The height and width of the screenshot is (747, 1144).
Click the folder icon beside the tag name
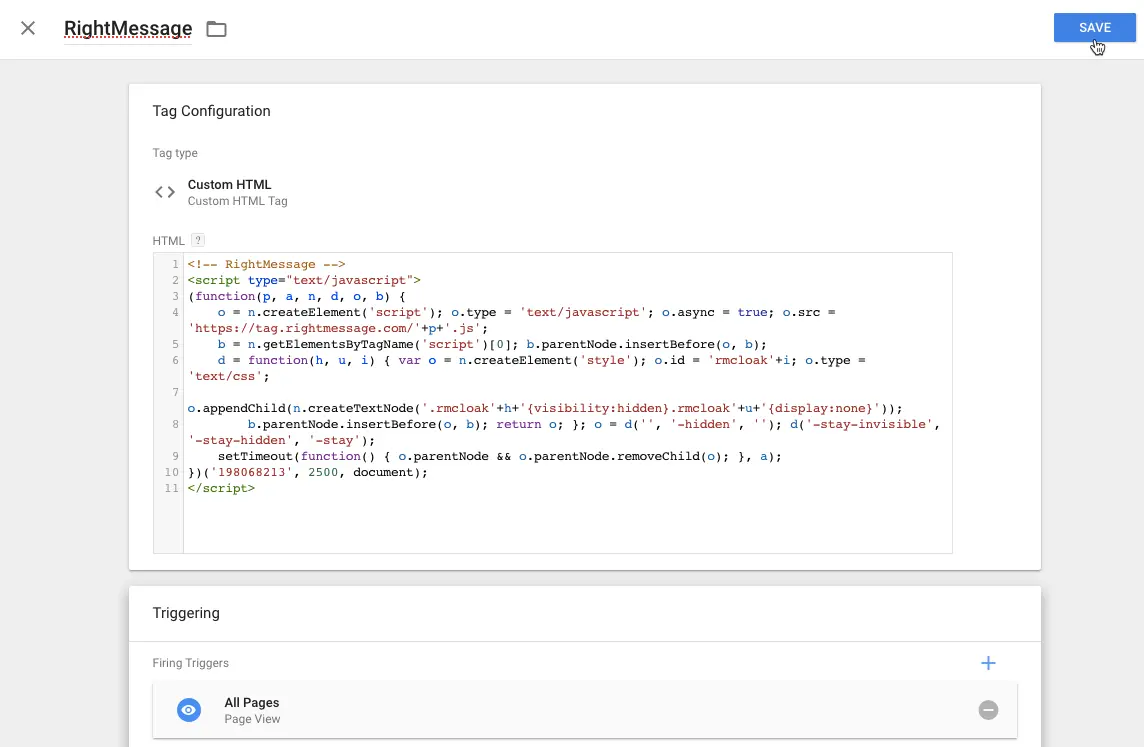click(216, 29)
